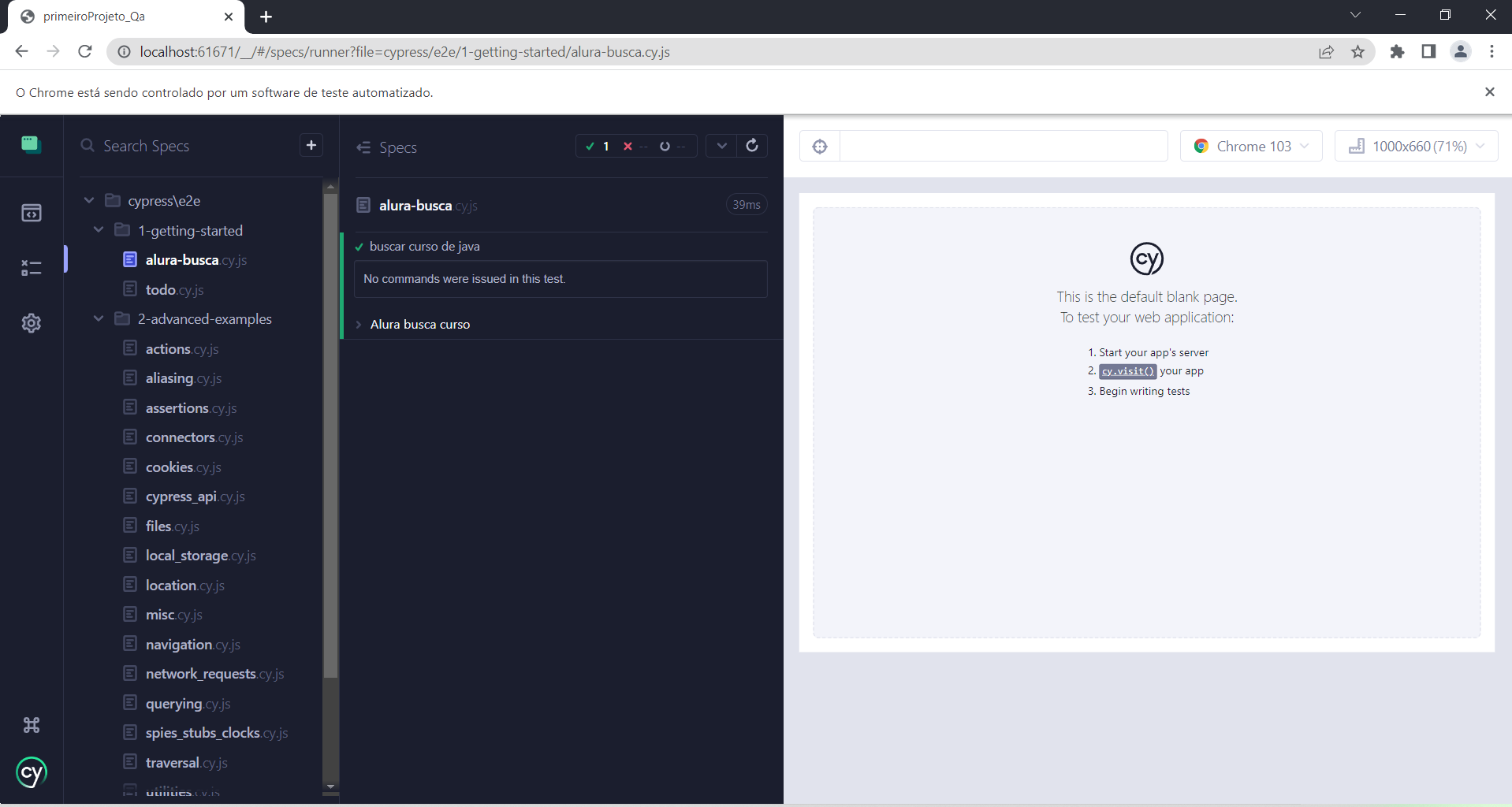Open the spies_stubs_clocks.cy.js spec

pyautogui.click(x=217, y=733)
